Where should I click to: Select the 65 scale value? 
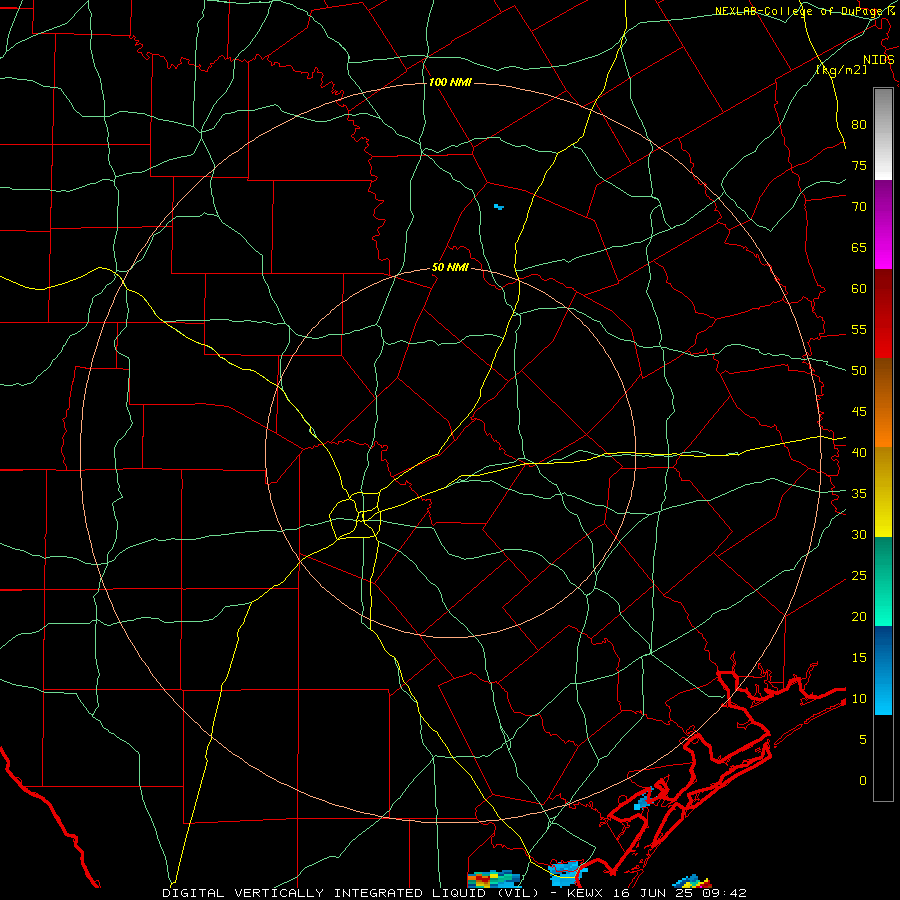pyautogui.click(x=859, y=248)
